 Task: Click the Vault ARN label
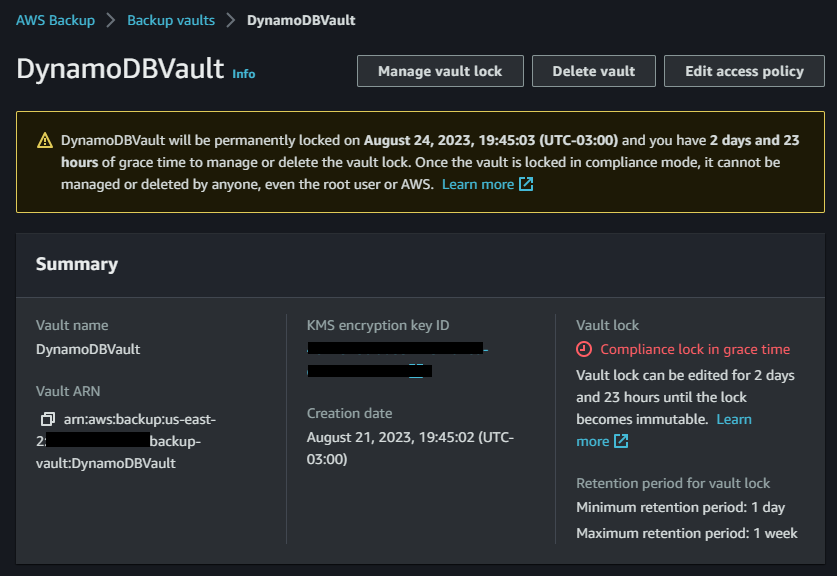pos(68,391)
